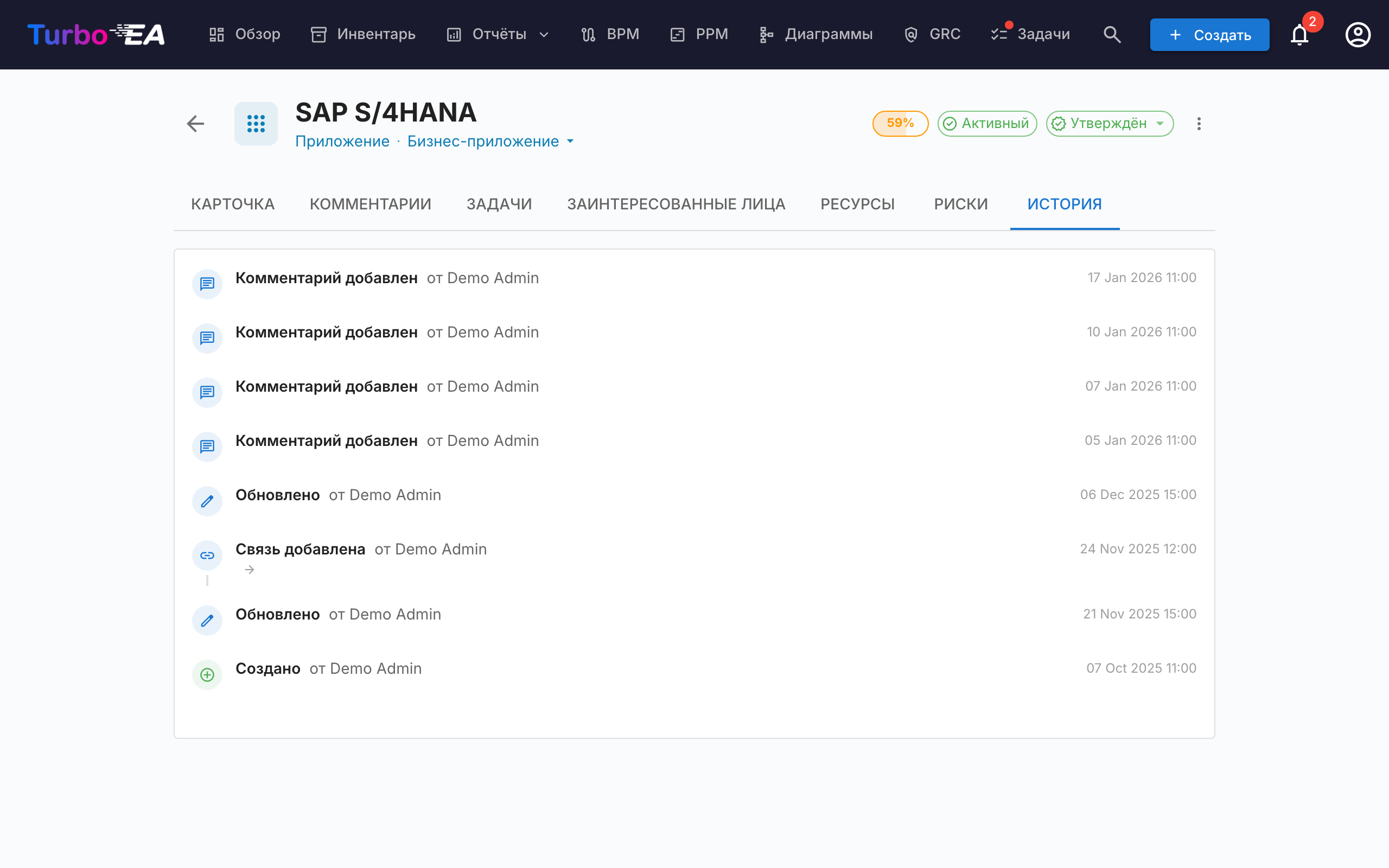Click the 21 Nov 2025 15:00 timestamp
This screenshot has height=868, width=1389.
click(1139, 614)
